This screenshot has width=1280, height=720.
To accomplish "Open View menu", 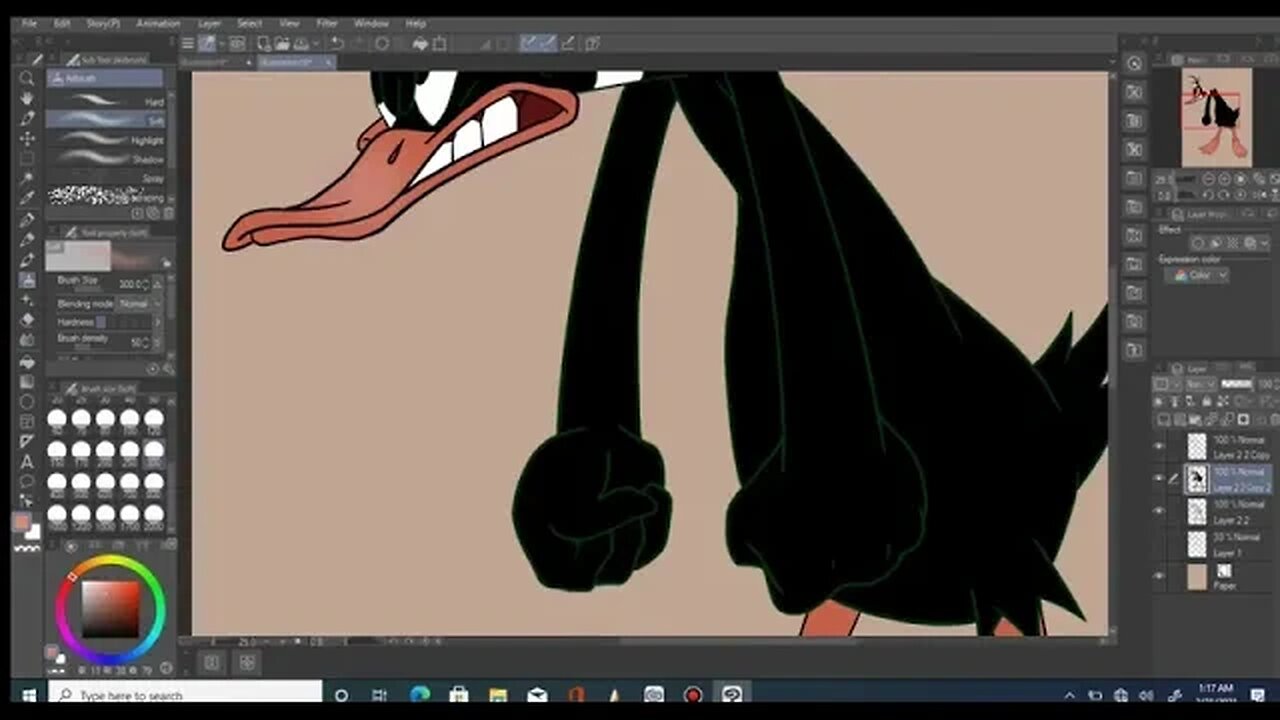I will [x=289, y=23].
